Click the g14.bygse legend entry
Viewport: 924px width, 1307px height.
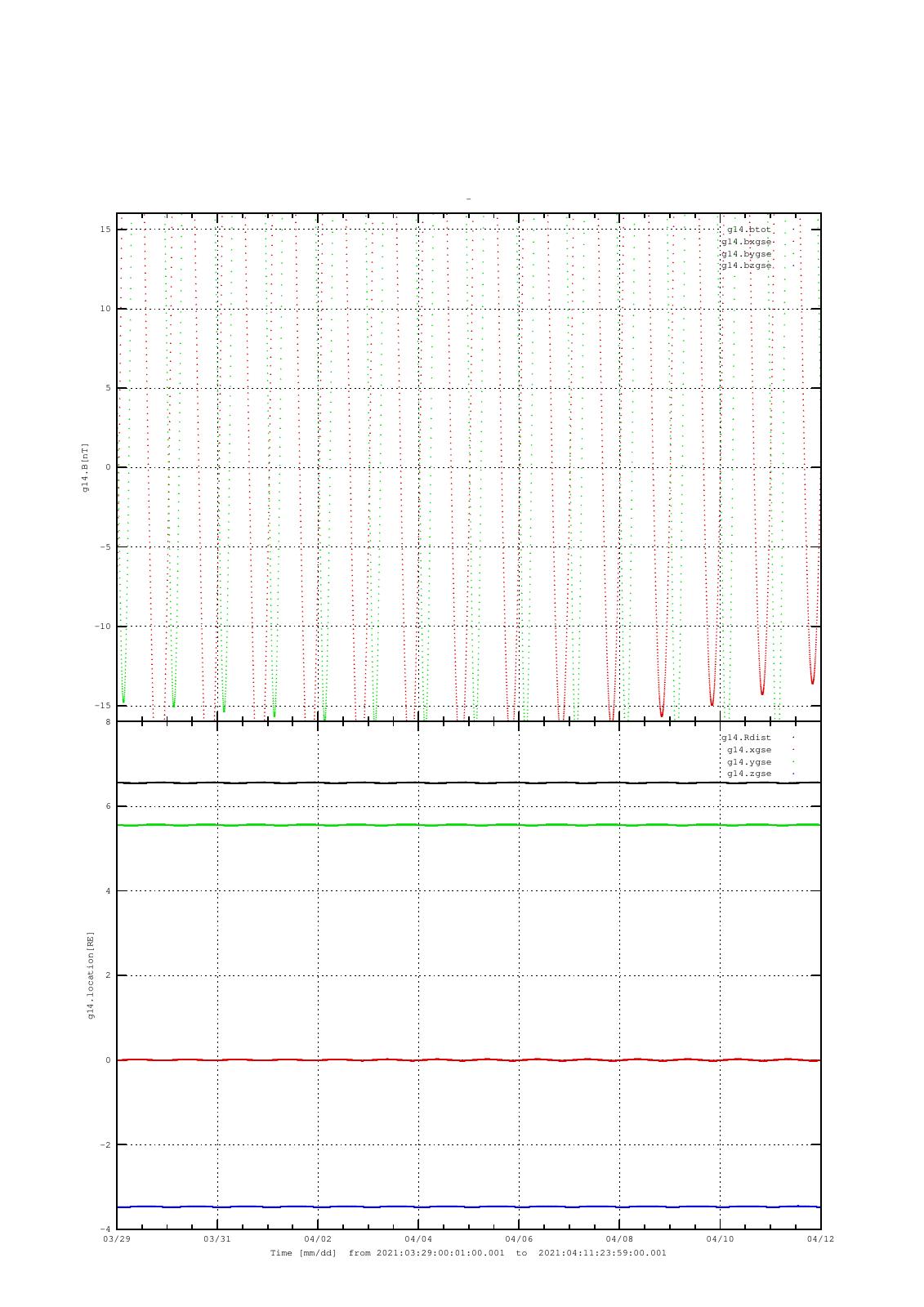[x=746, y=254]
